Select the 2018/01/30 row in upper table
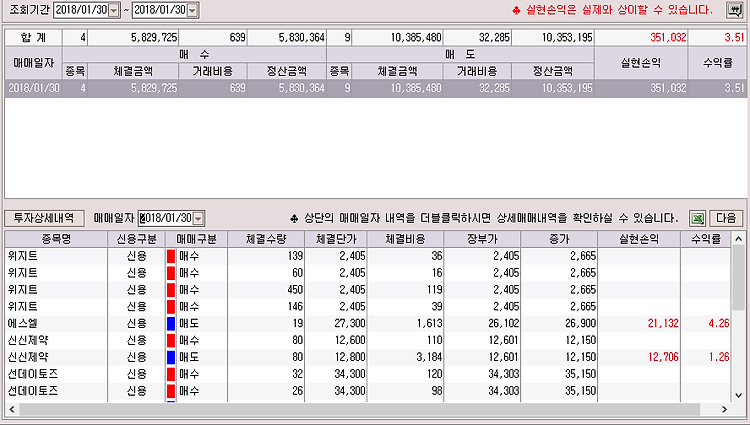 [x=375, y=88]
